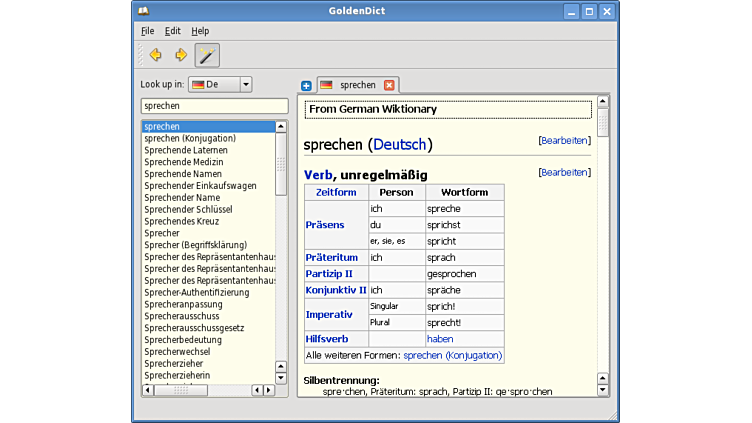Close the sprechen tab

pyautogui.click(x=389, y=85)
